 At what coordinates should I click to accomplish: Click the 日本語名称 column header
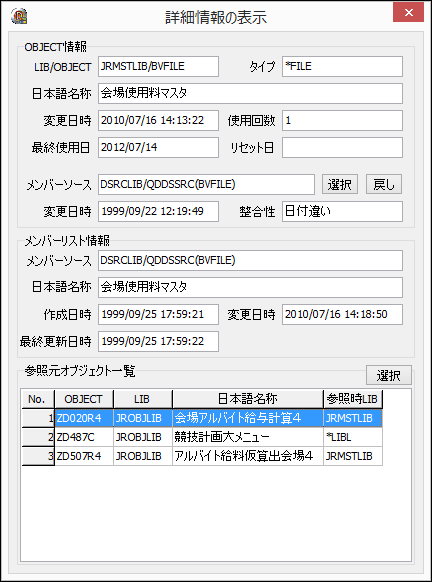click(248, 399)
